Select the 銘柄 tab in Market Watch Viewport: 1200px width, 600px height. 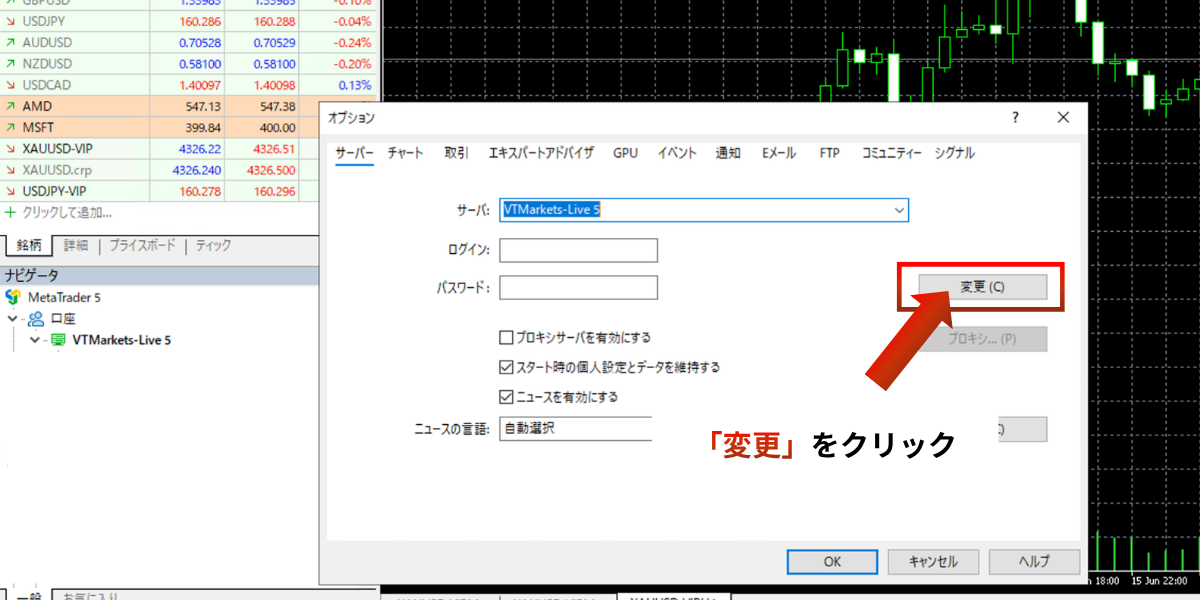coord(29,245)
